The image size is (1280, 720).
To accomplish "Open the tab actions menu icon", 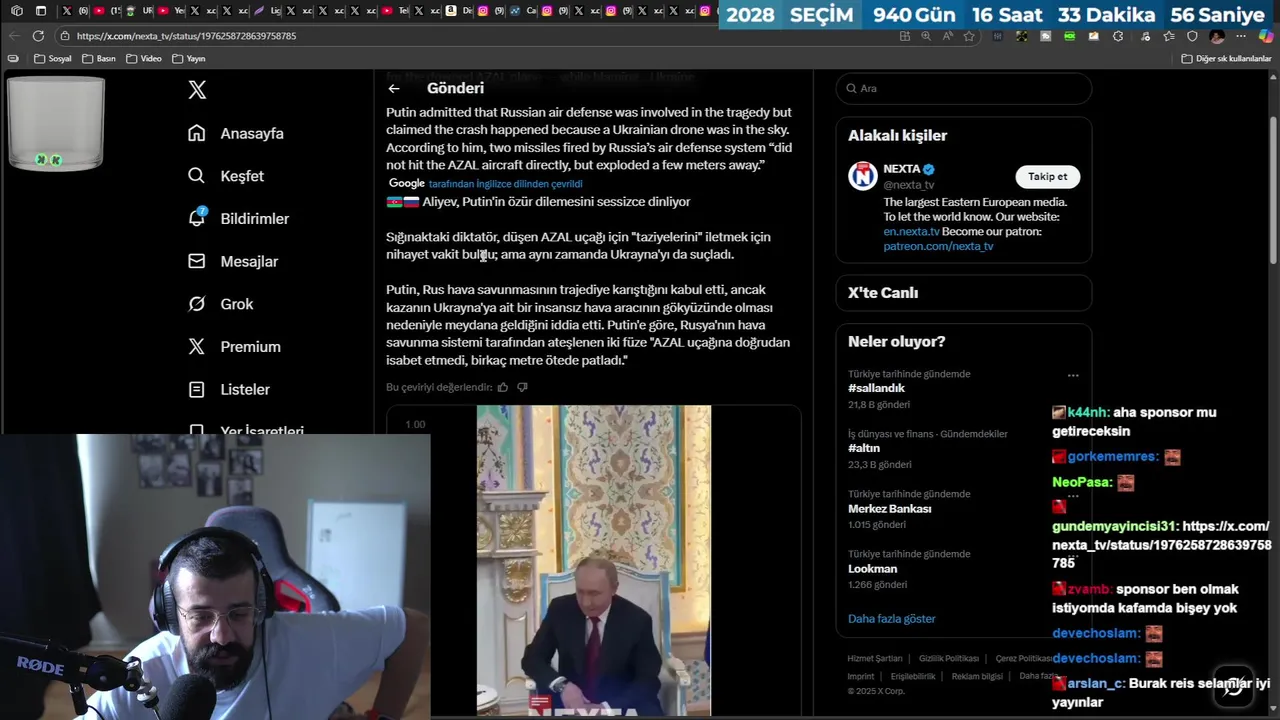I will pos(41,11).
